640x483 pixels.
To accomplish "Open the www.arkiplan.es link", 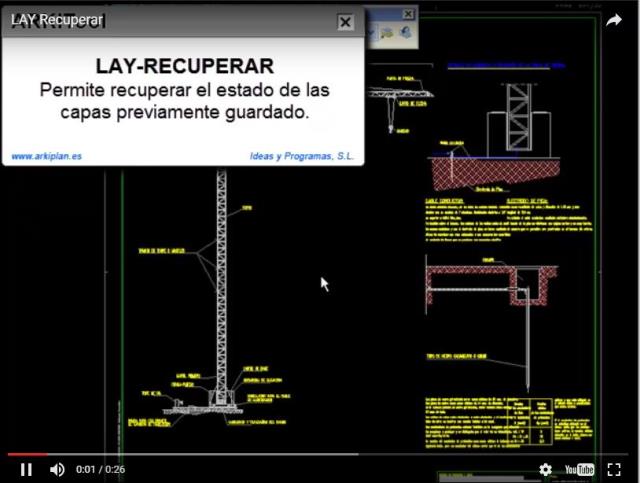I will coord(47,156).
